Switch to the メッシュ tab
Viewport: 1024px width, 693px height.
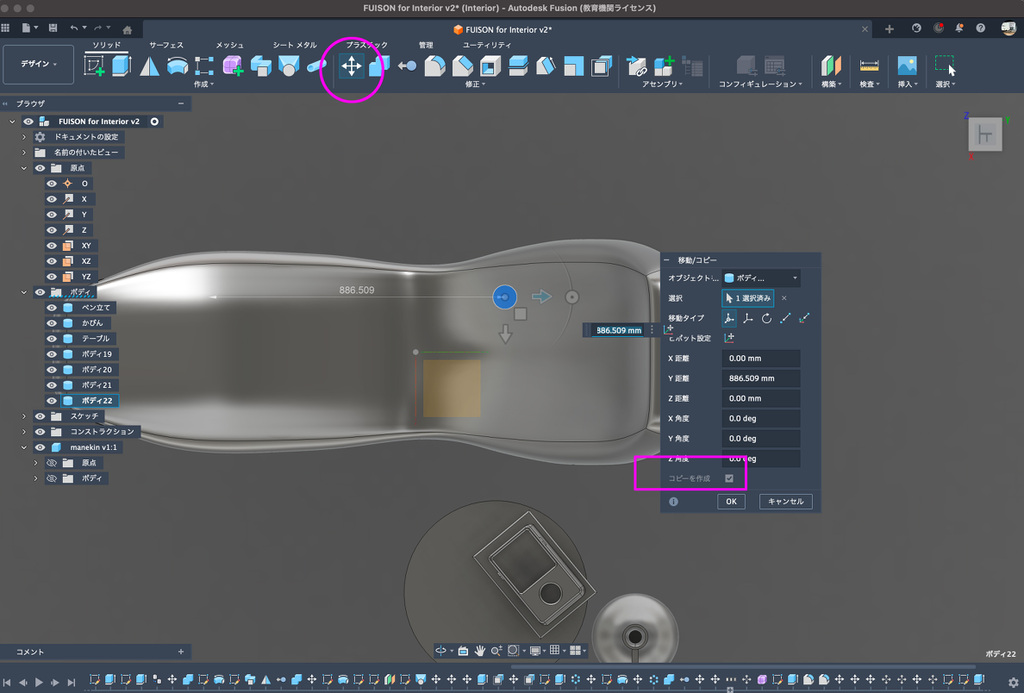click(x=230, y=45)
